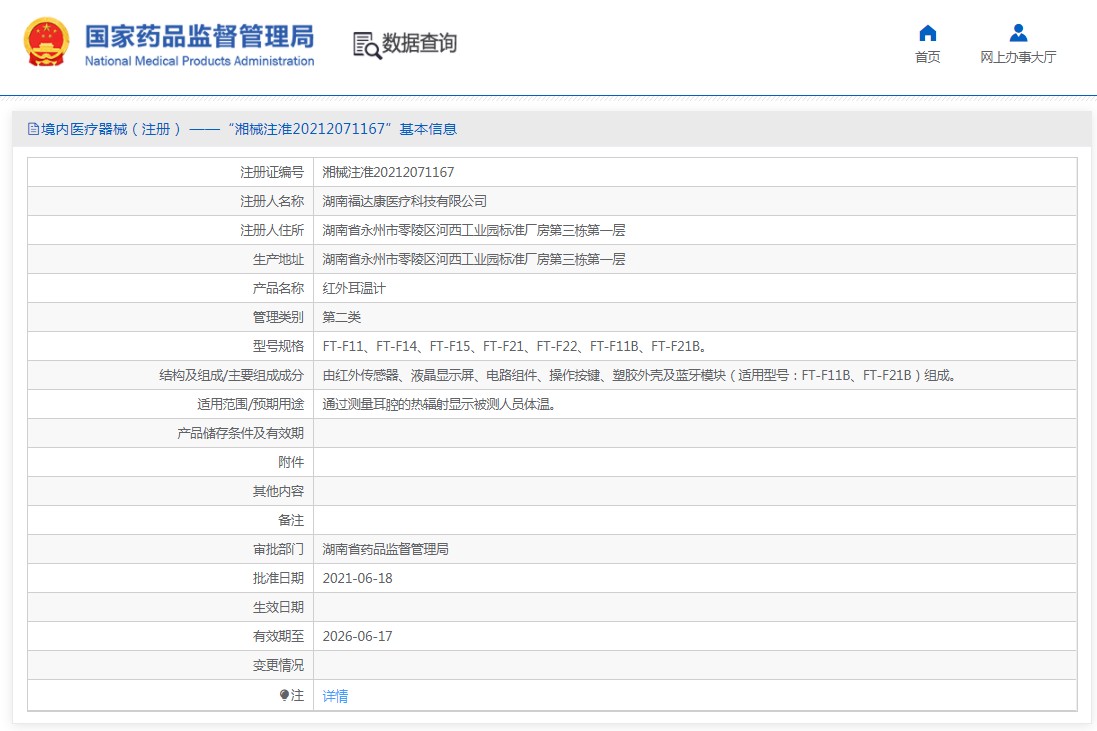The image size is (1097, 731).
Task: Click the 产品储存条件及有效期 label
Action: (x=241, y=434)
